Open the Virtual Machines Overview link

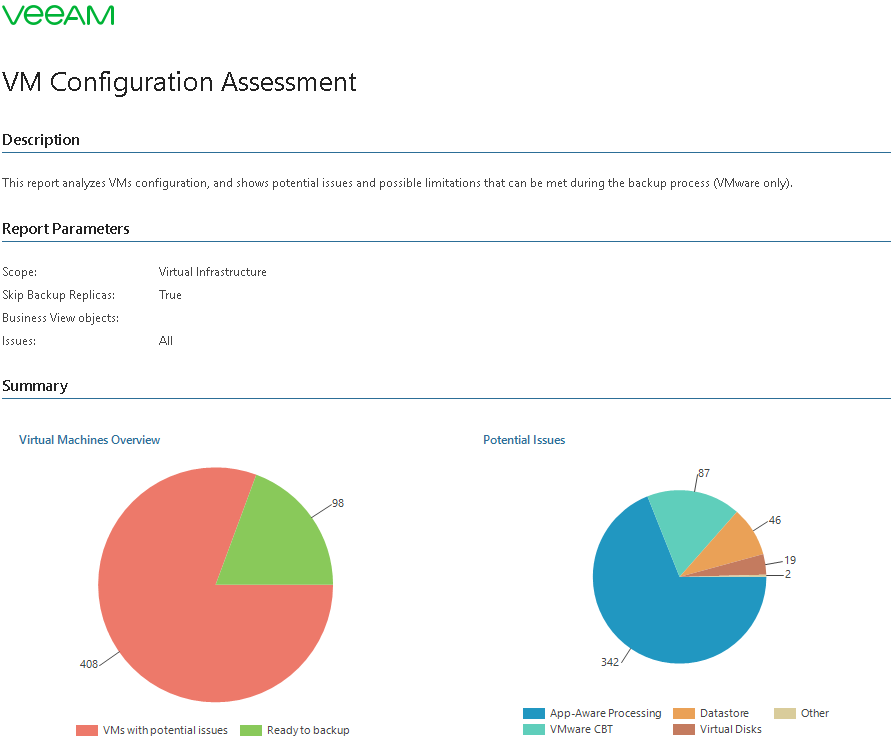[x=89, y=440]
